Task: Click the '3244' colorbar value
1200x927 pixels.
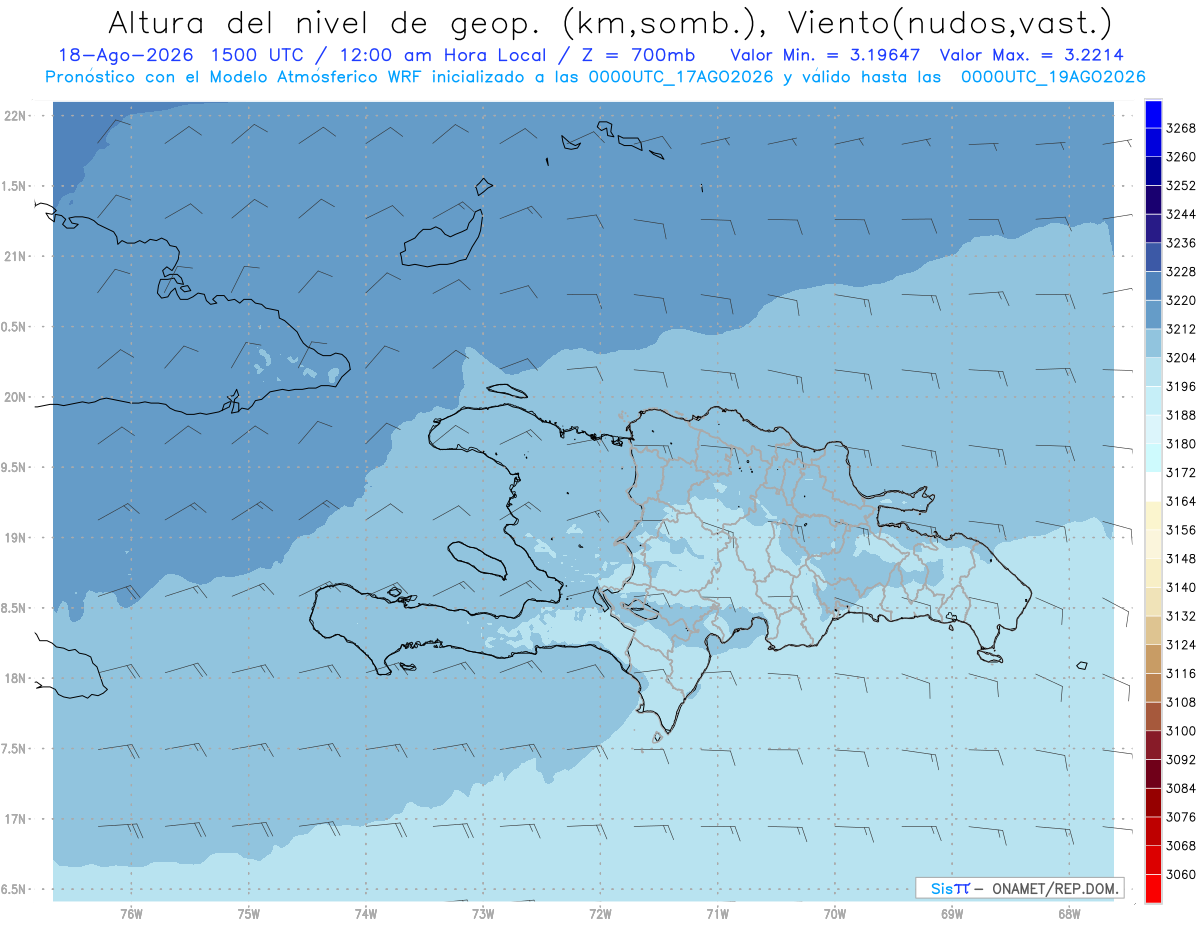Action: [1181, 214]
